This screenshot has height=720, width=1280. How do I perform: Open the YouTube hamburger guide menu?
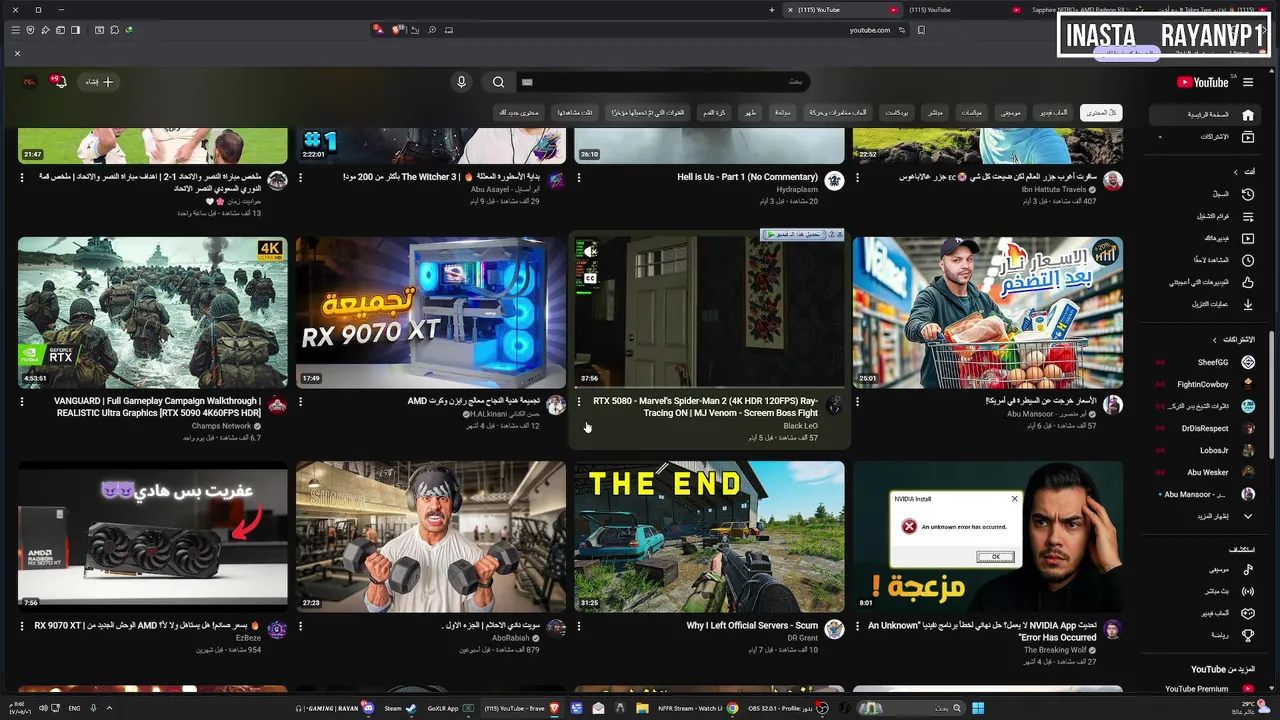[x=1248, y=82]
